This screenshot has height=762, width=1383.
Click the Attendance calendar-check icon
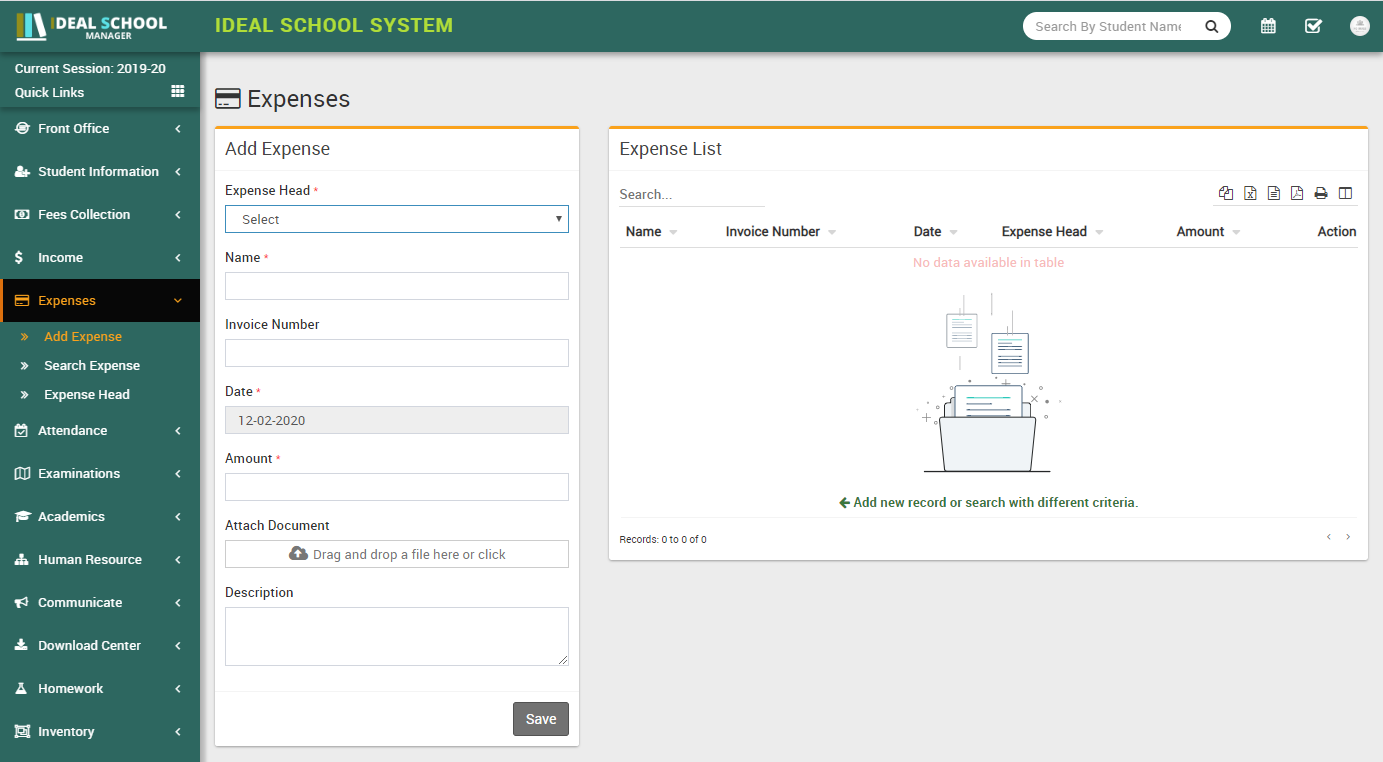tap(22, 430)
